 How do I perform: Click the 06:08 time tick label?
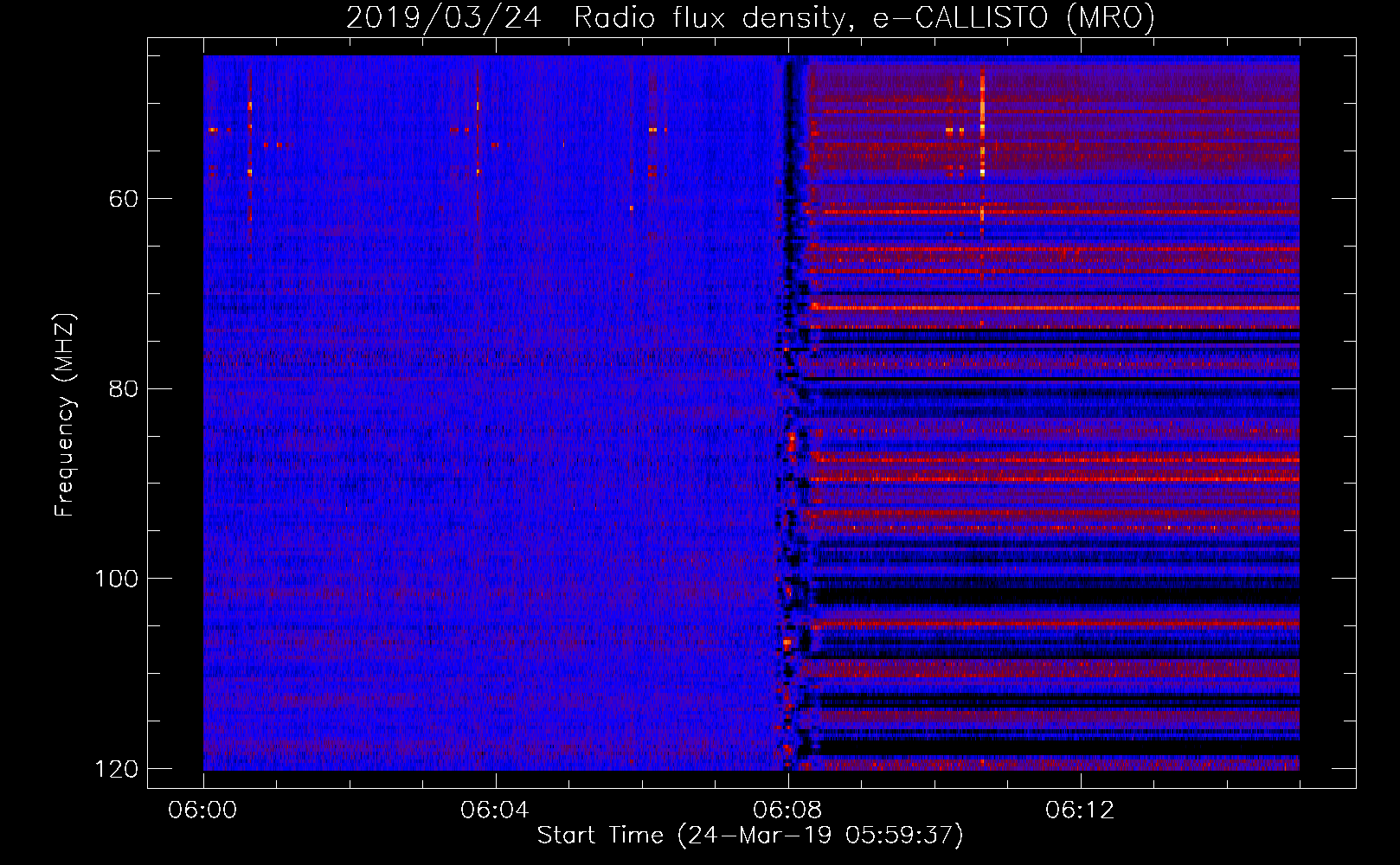[x=787, y=811]
